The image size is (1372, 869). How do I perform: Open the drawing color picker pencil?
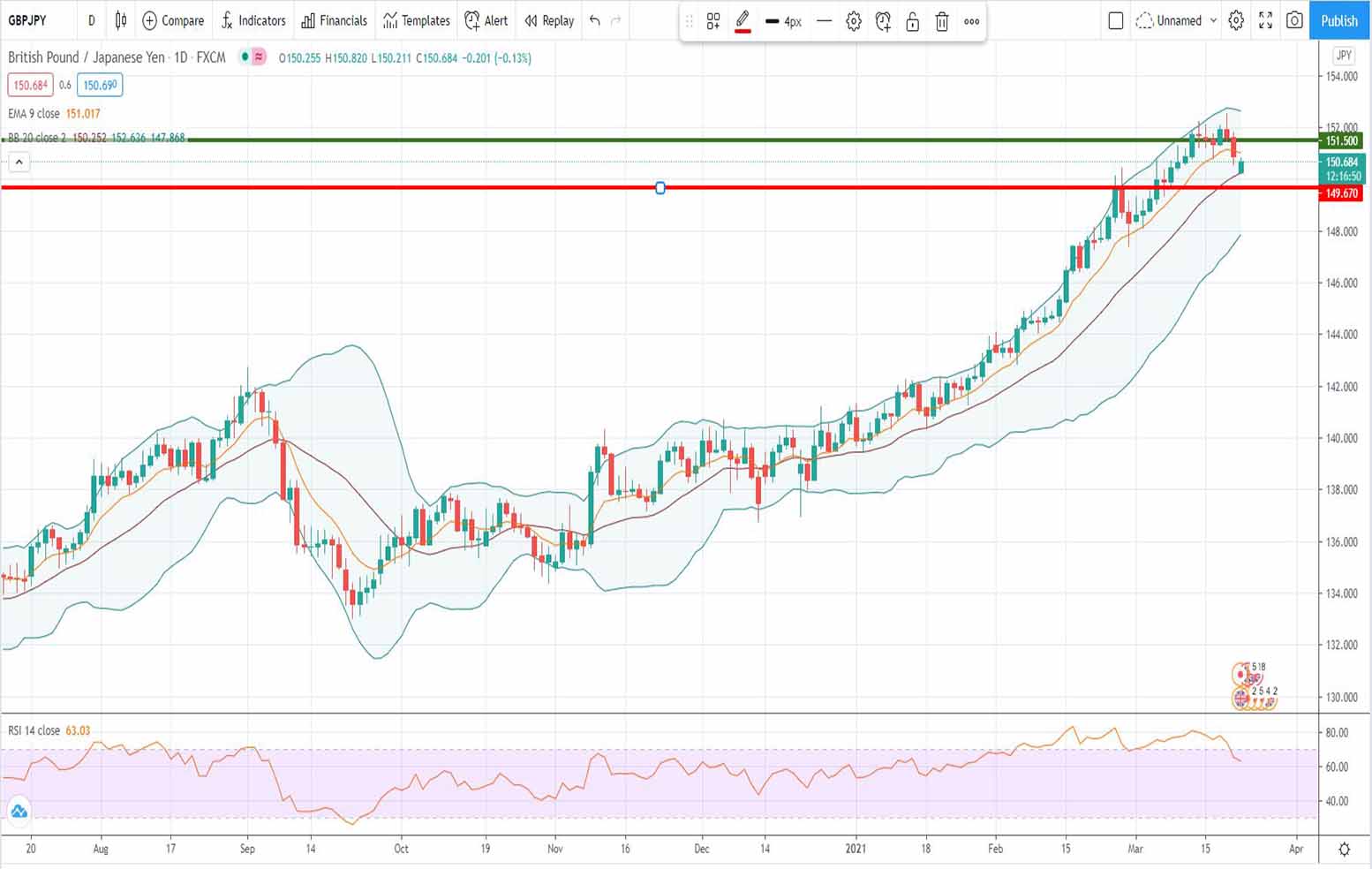click(743, 21)
